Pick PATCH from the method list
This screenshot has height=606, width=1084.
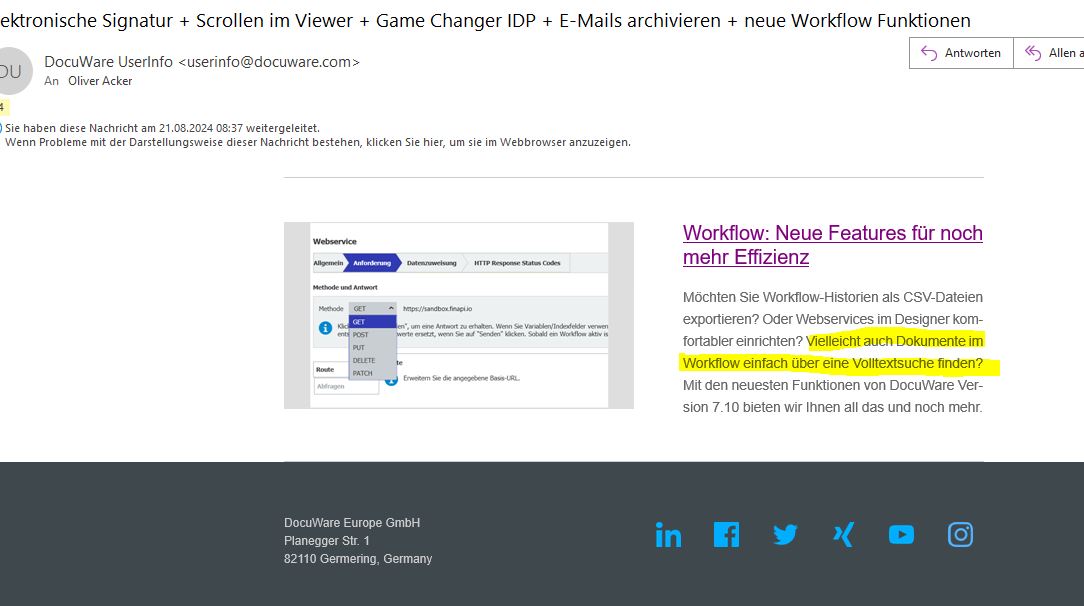tap(363, 373)
